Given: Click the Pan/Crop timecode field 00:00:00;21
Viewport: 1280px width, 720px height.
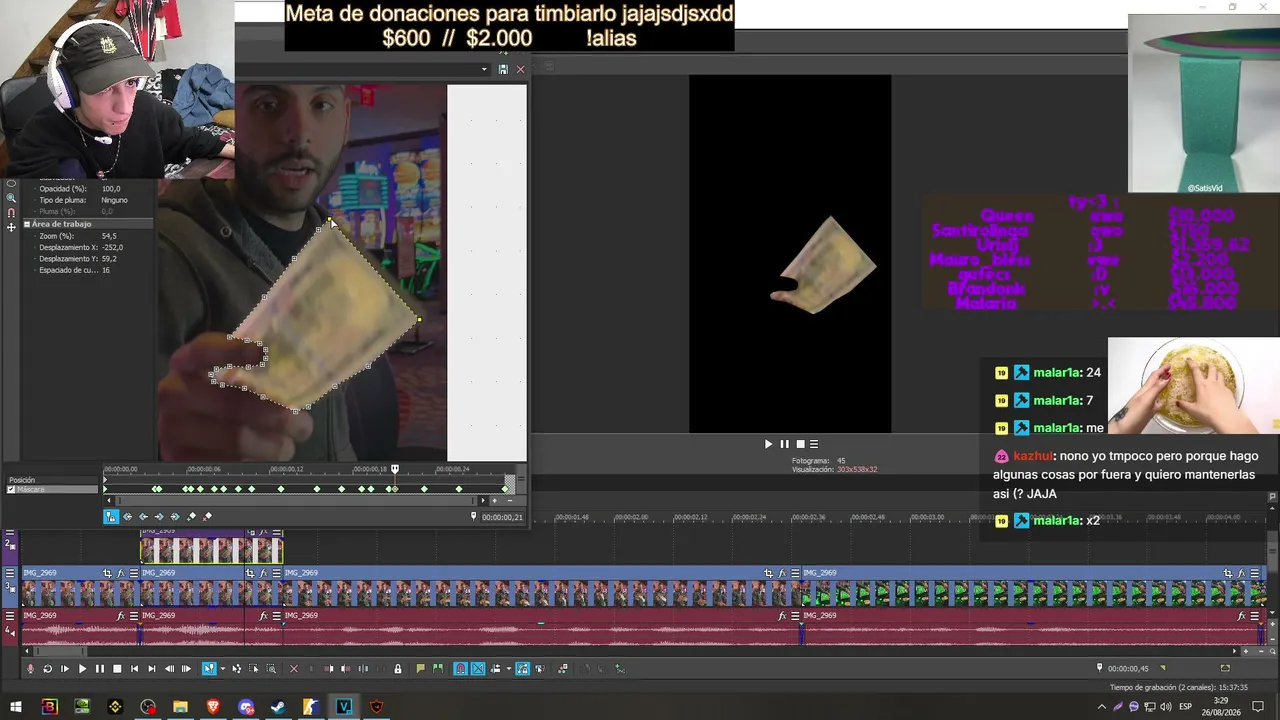Looking at the screenshot, I should point(502,517).
